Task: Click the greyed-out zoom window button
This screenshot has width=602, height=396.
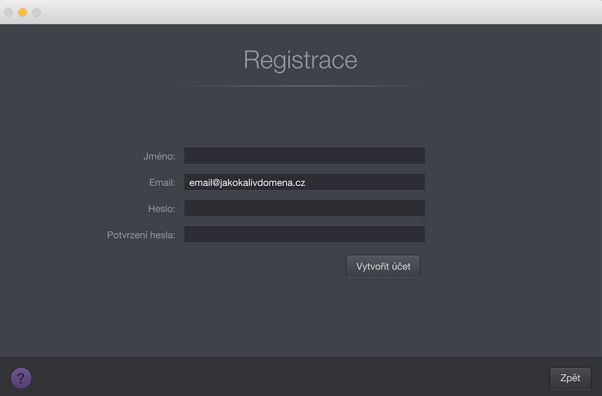Action: (36, 13)
